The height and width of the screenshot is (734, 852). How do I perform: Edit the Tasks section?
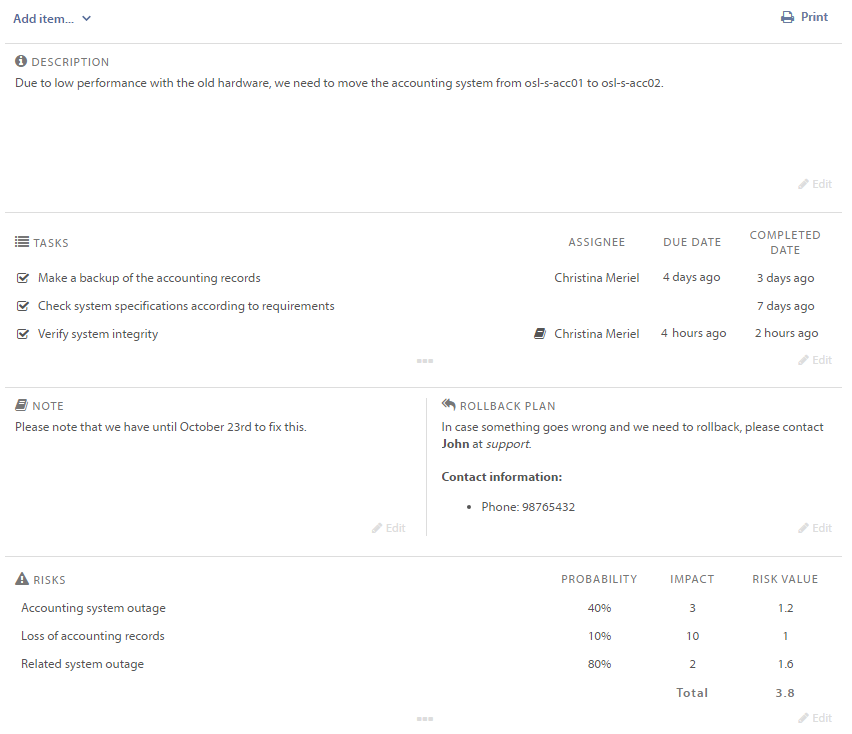pyautogui.click(x=815, y=360)
